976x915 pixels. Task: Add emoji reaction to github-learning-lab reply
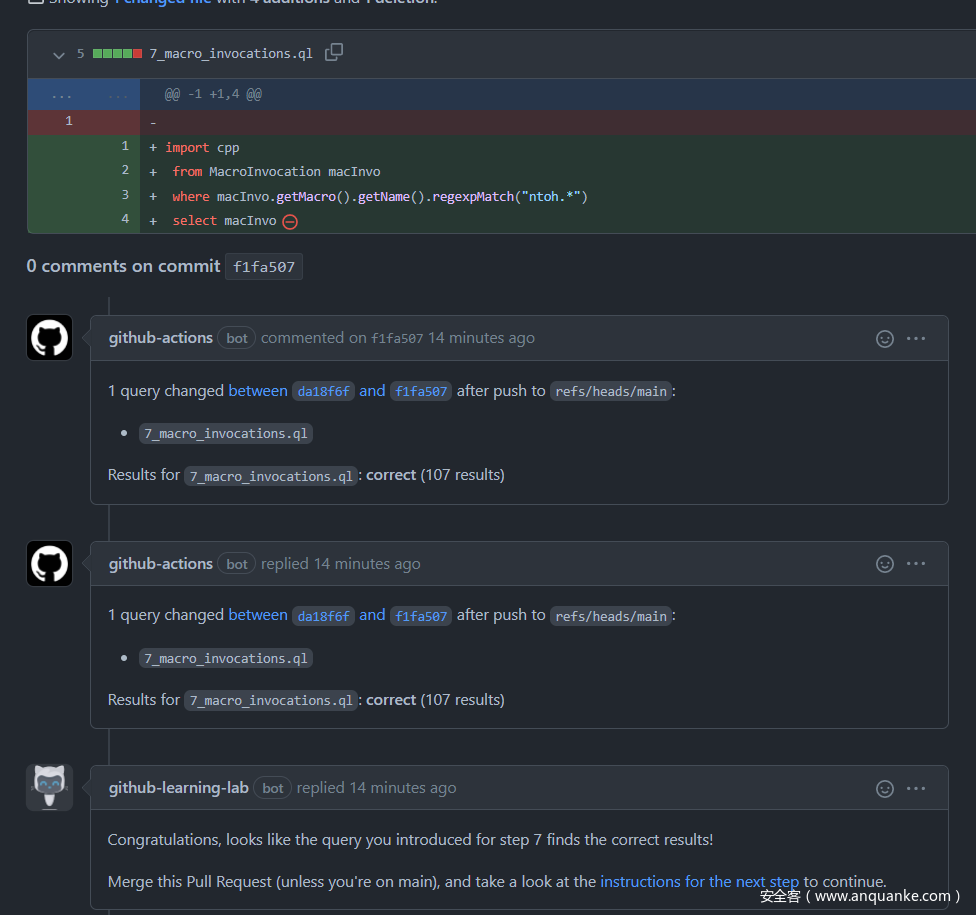pos(884,789)
